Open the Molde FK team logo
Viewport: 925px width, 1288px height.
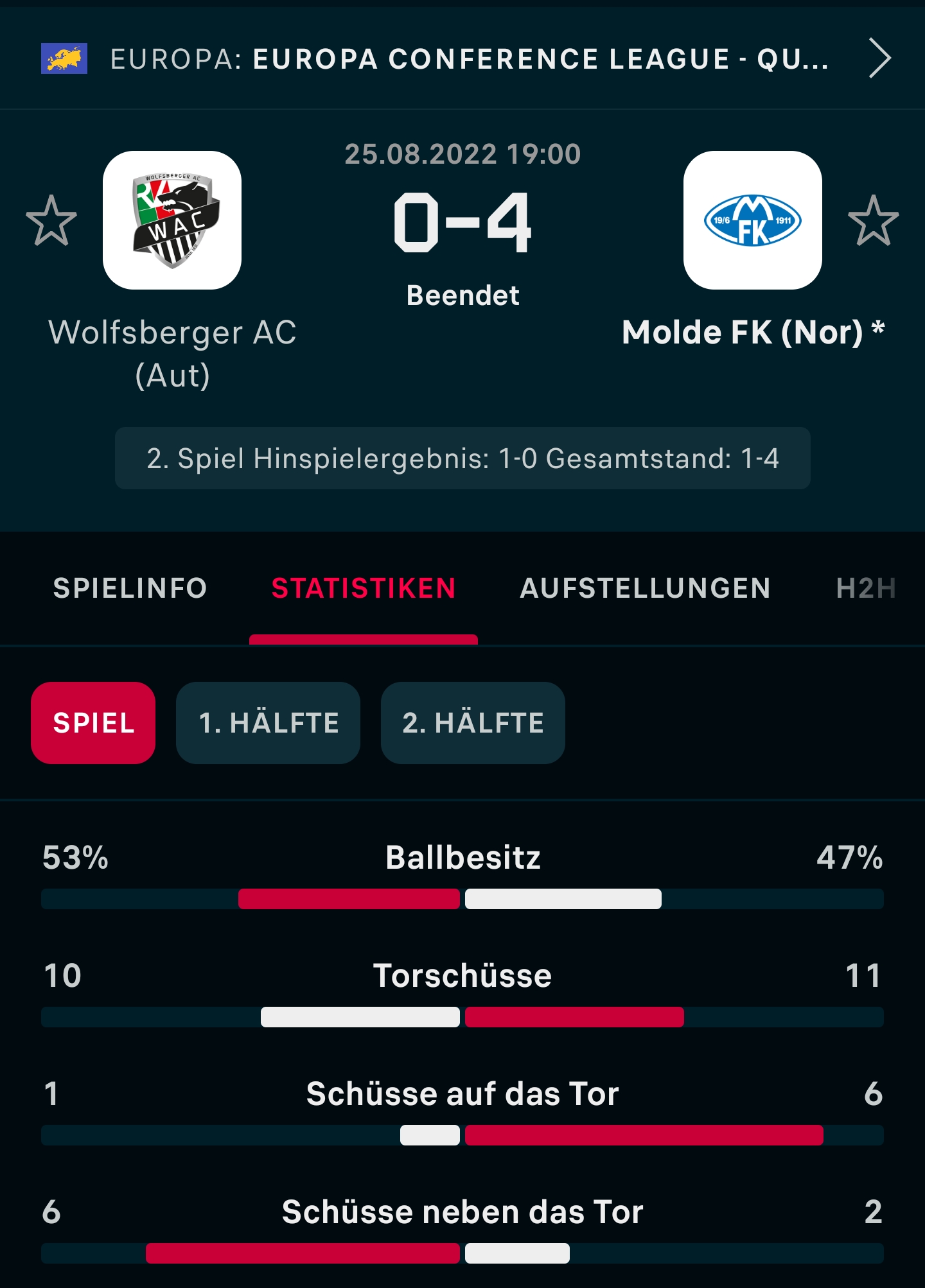752,220
